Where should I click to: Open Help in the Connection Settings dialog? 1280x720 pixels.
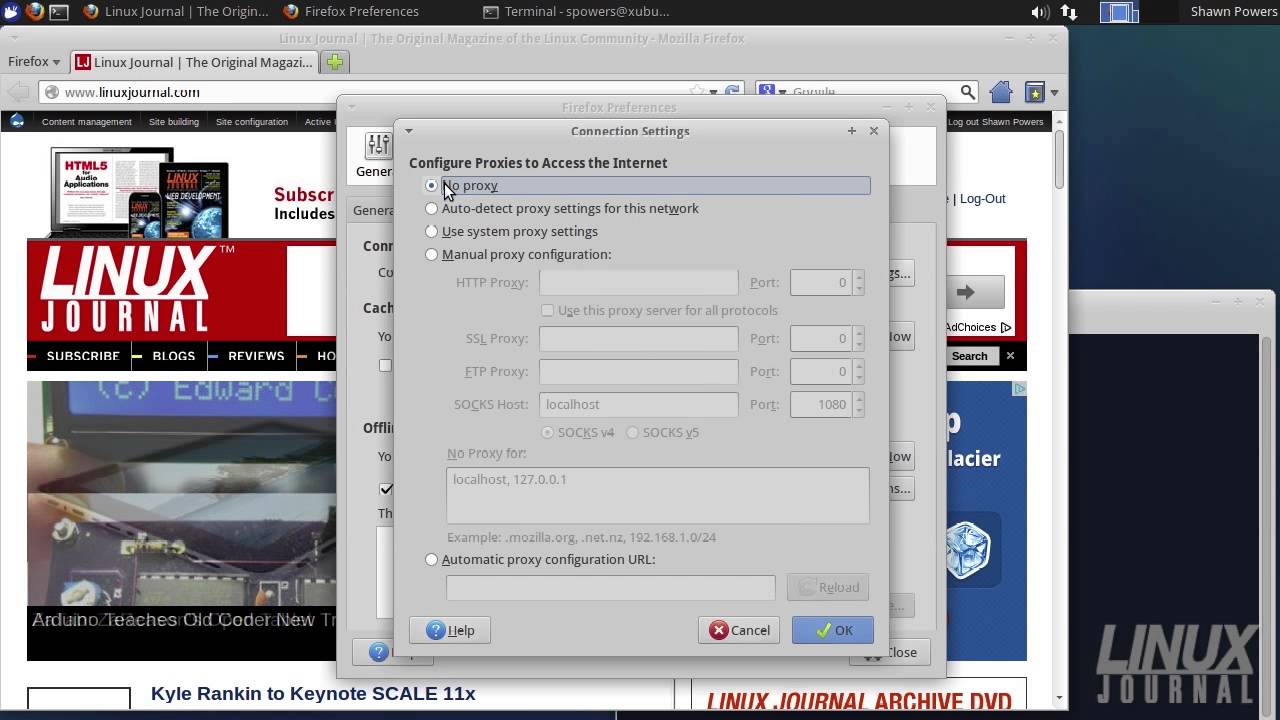pyautogui.click(x=450, y=630)
